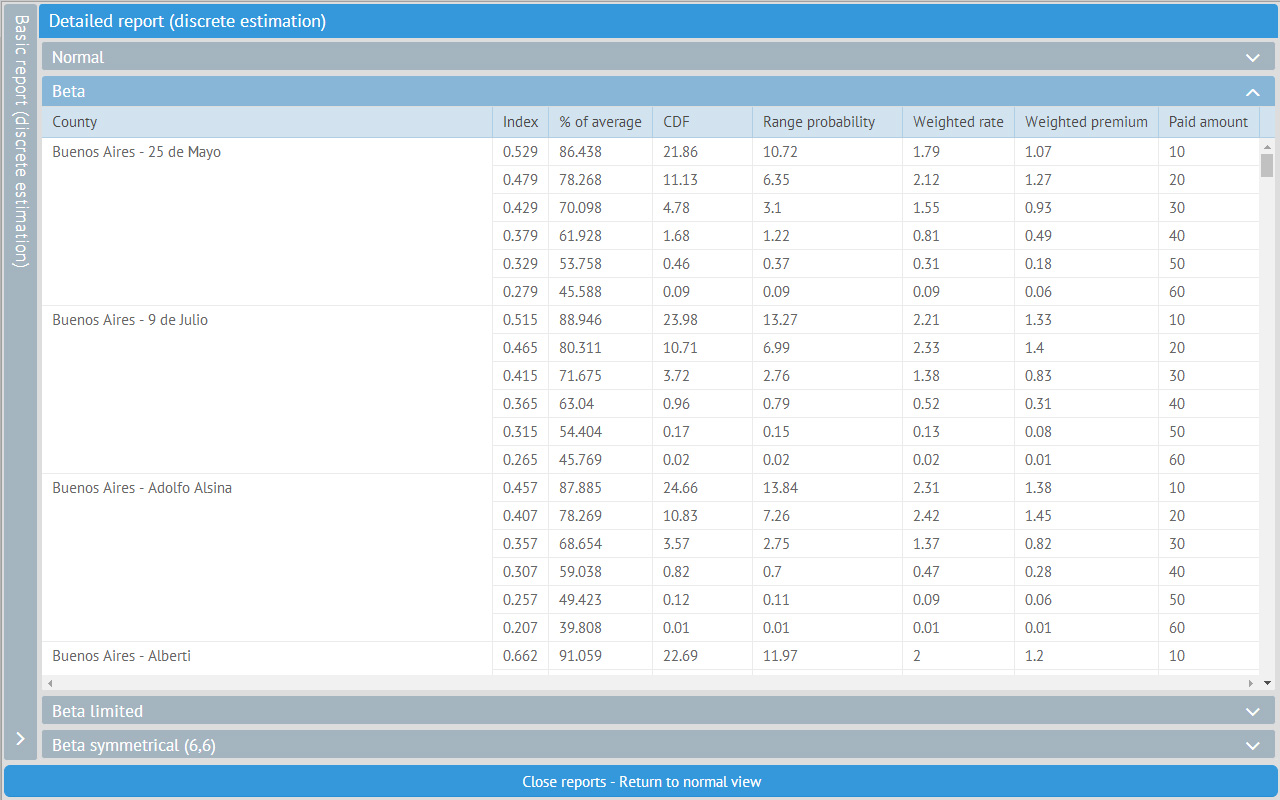1280x800 pixels.
Task: Click CDF value 24.66
Action: coord(681,488)
